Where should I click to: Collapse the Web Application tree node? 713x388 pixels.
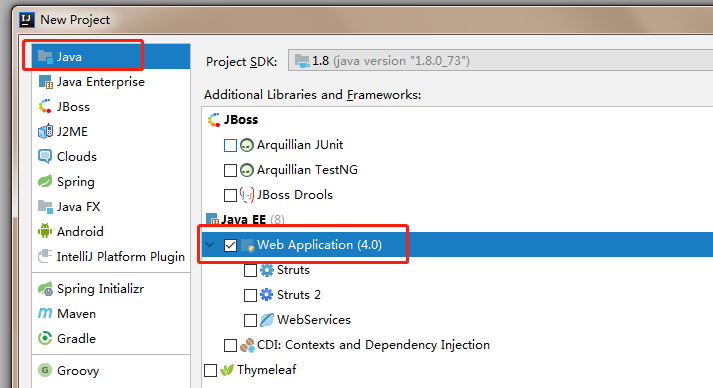click(x=210, y=245)
